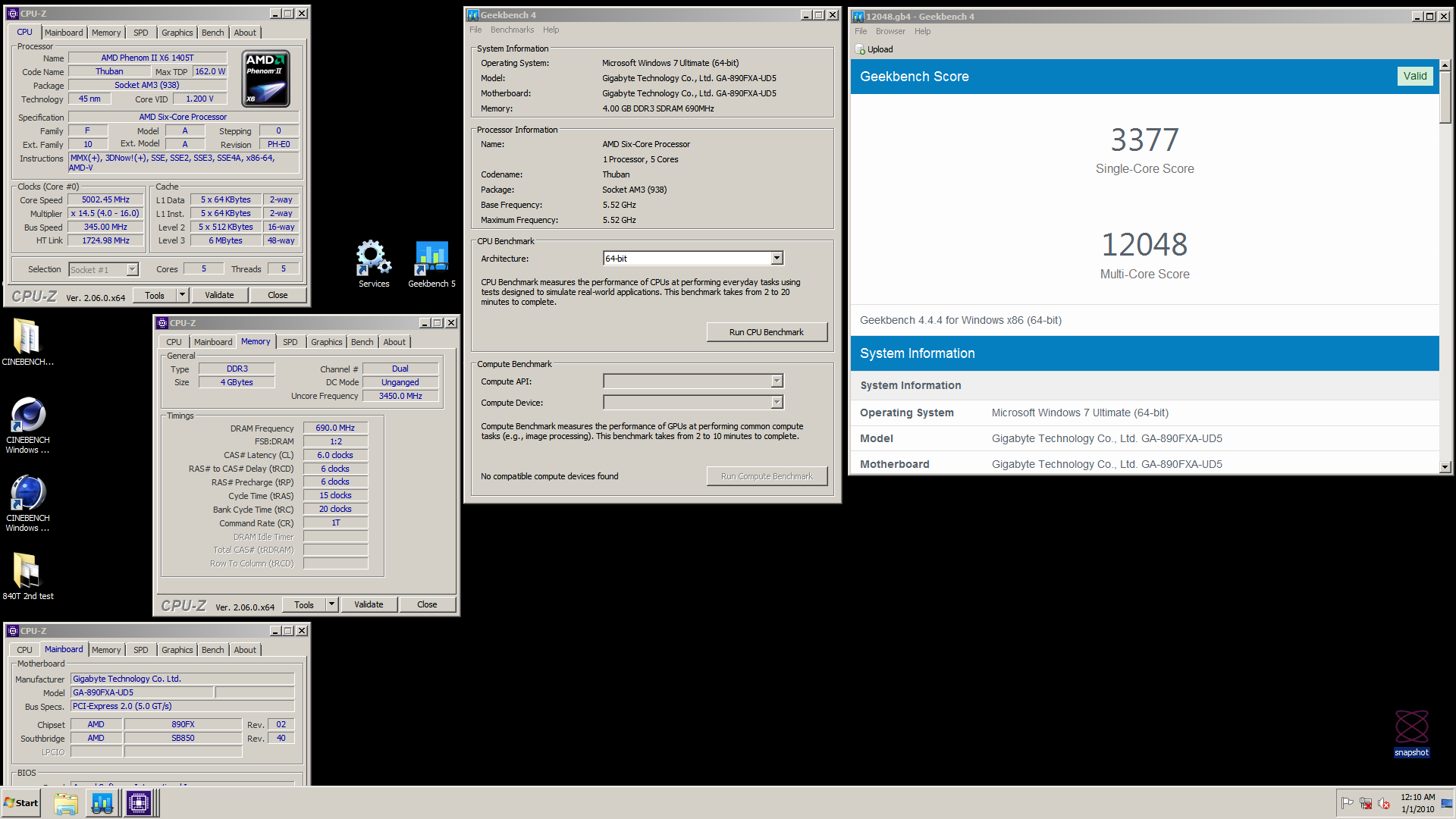Click Tools button in CPU-Z Memory window

(304, 604)
